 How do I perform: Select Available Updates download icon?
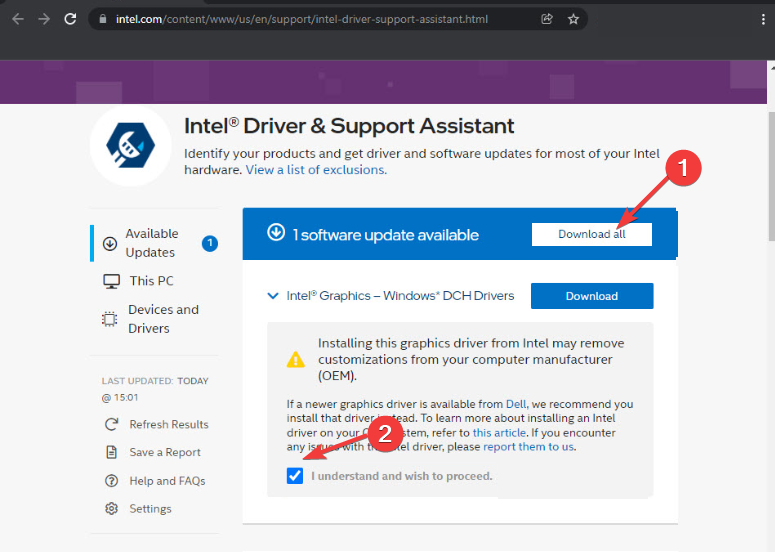click(x=110, y=243)
